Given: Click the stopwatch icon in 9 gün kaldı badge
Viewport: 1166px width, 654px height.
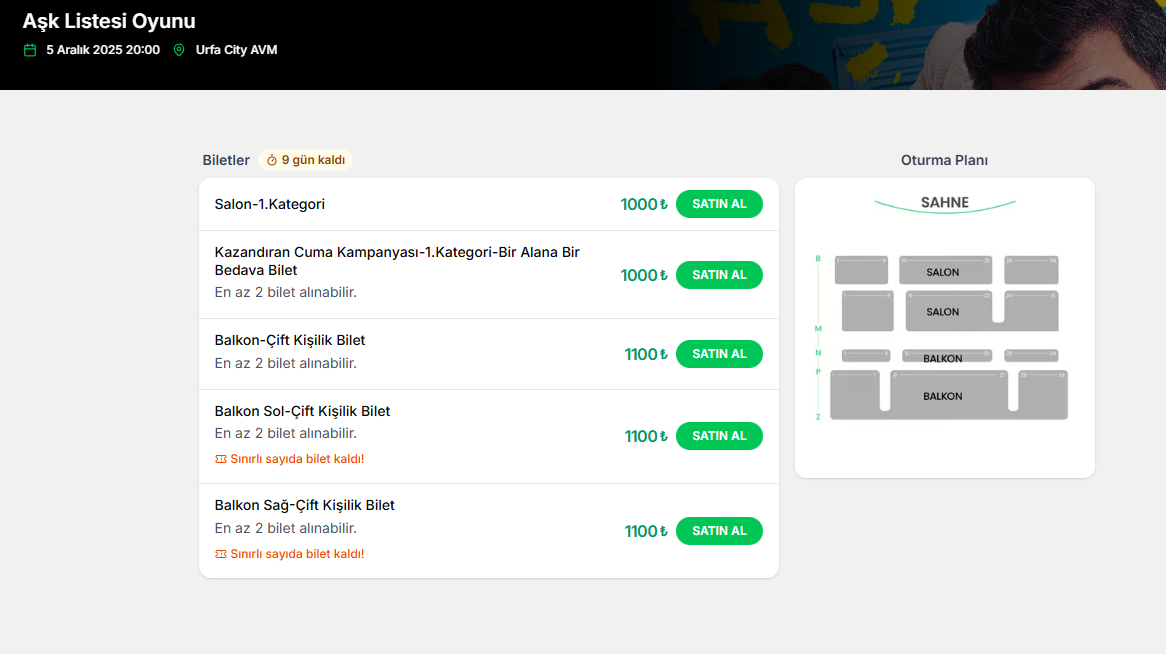Looking at the screenshot, I should 271,160.
